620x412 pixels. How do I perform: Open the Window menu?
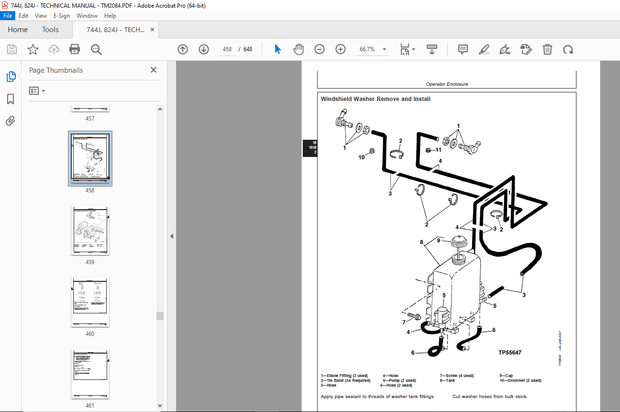87,16
